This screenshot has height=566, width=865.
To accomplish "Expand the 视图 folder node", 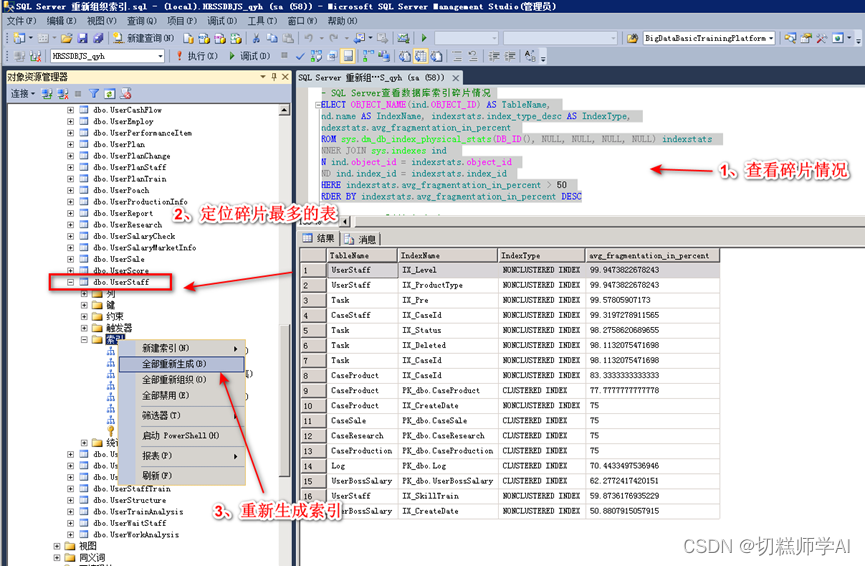I will click(x=57, y=546).
